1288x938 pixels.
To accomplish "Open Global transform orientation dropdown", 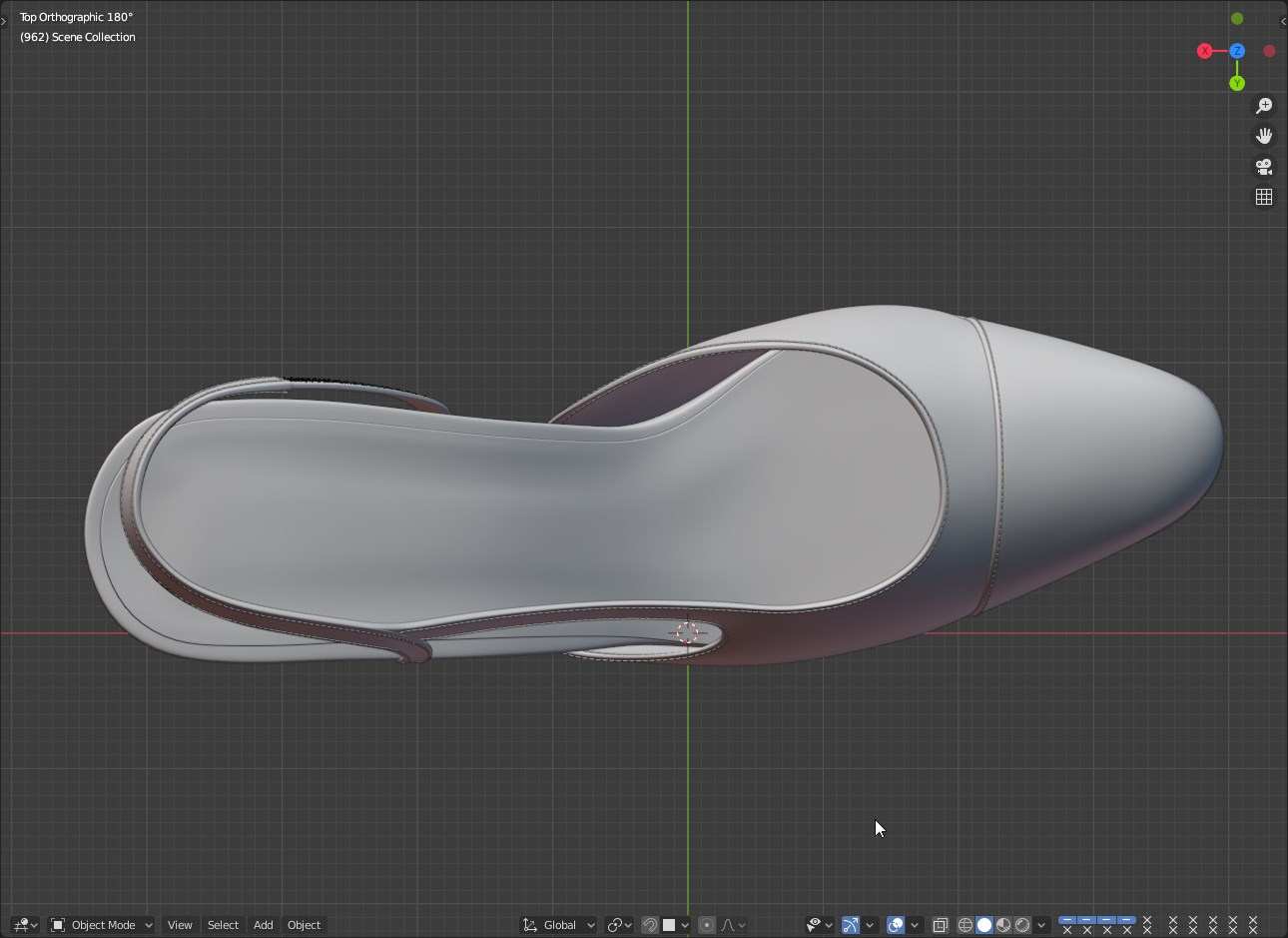I will coord(559,925).
